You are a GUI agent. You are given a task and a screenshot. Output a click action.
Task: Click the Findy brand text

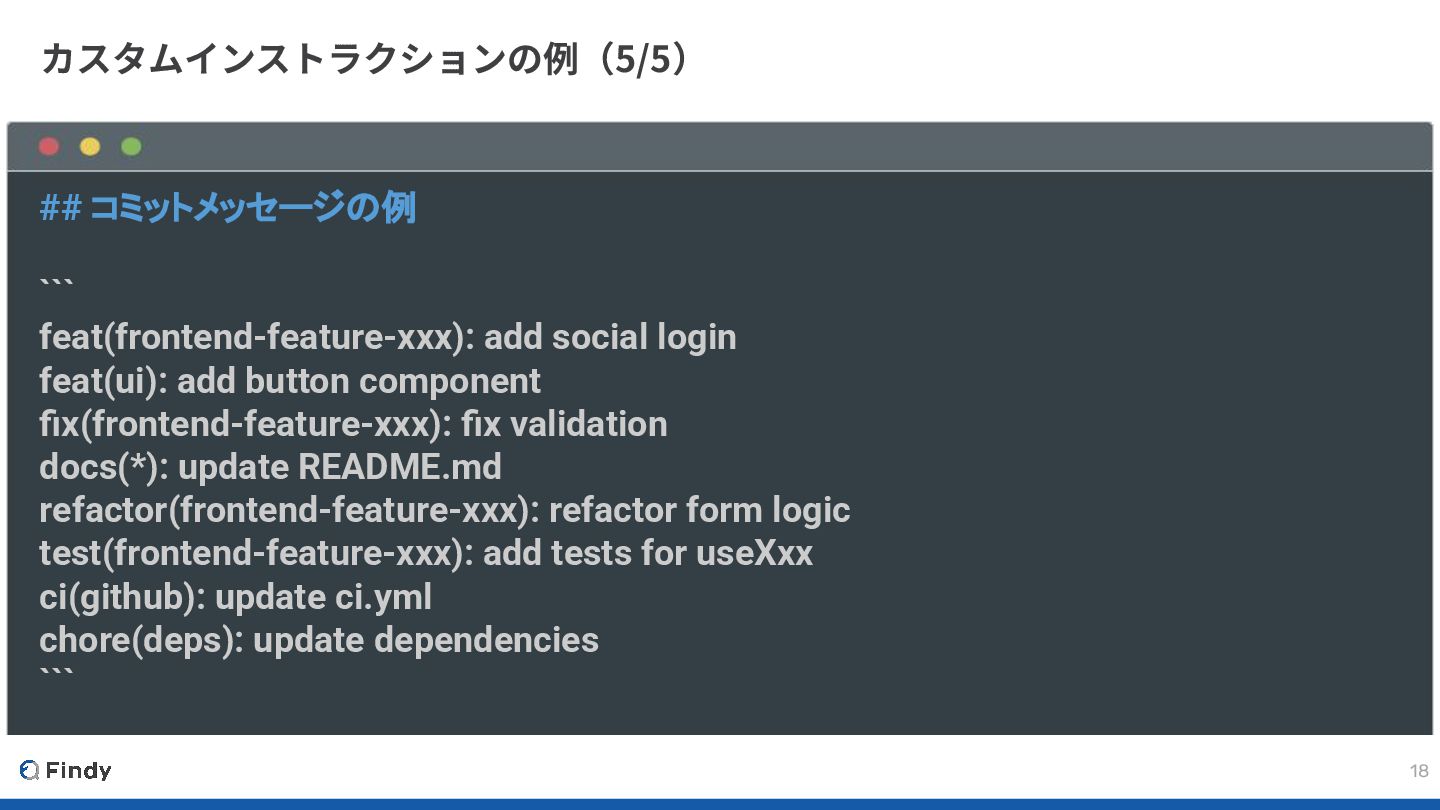pyautogui.click(x=78, y=770)
